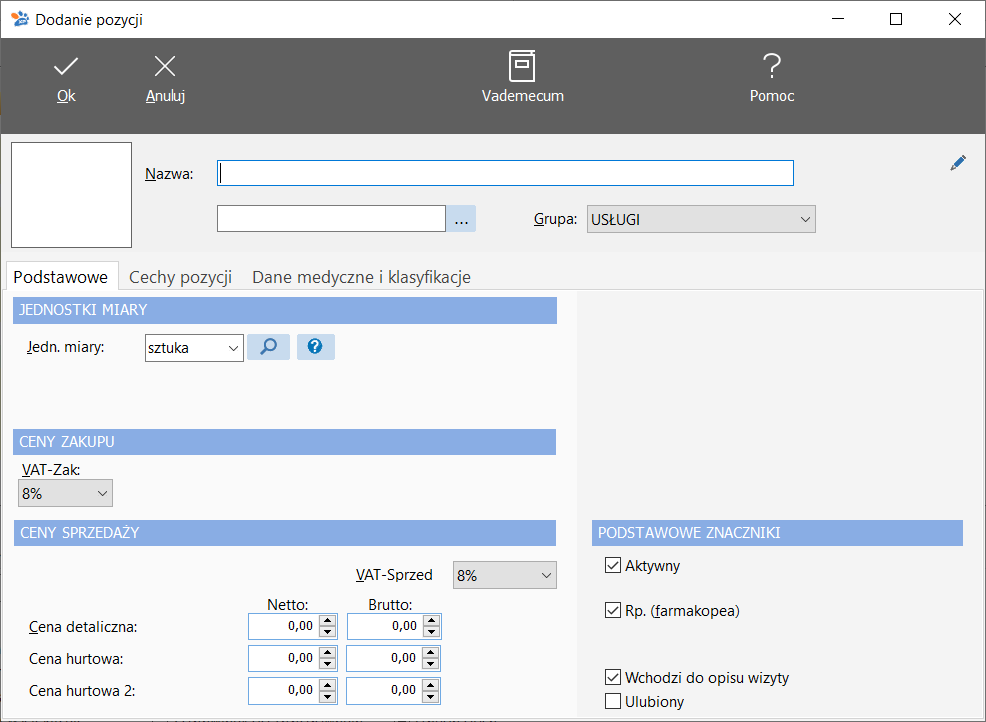Click Cena hurtowa 2 Netto field

coord(284,691)
